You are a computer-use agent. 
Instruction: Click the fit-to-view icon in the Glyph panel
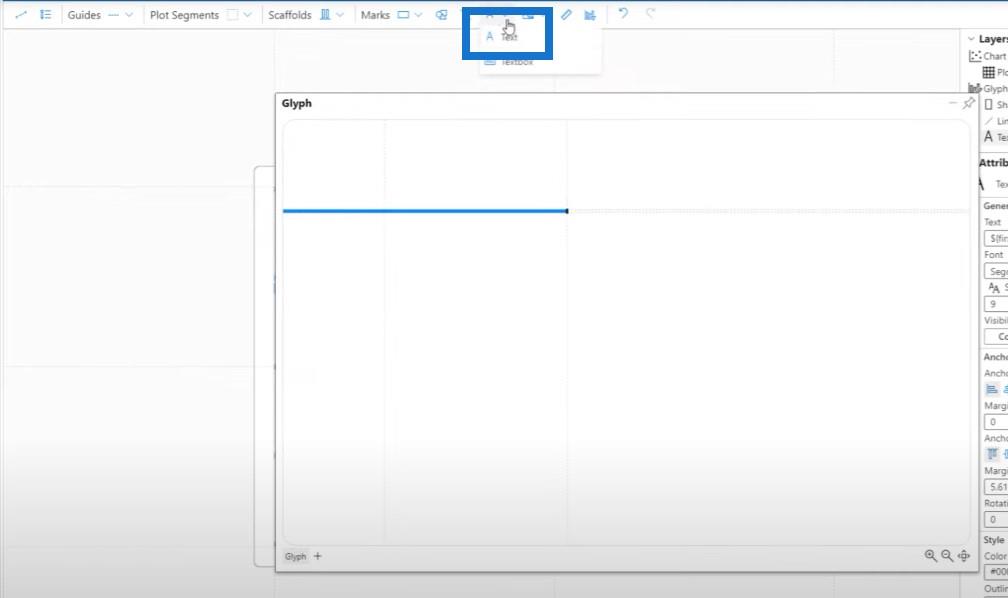(x=964, y=556)
